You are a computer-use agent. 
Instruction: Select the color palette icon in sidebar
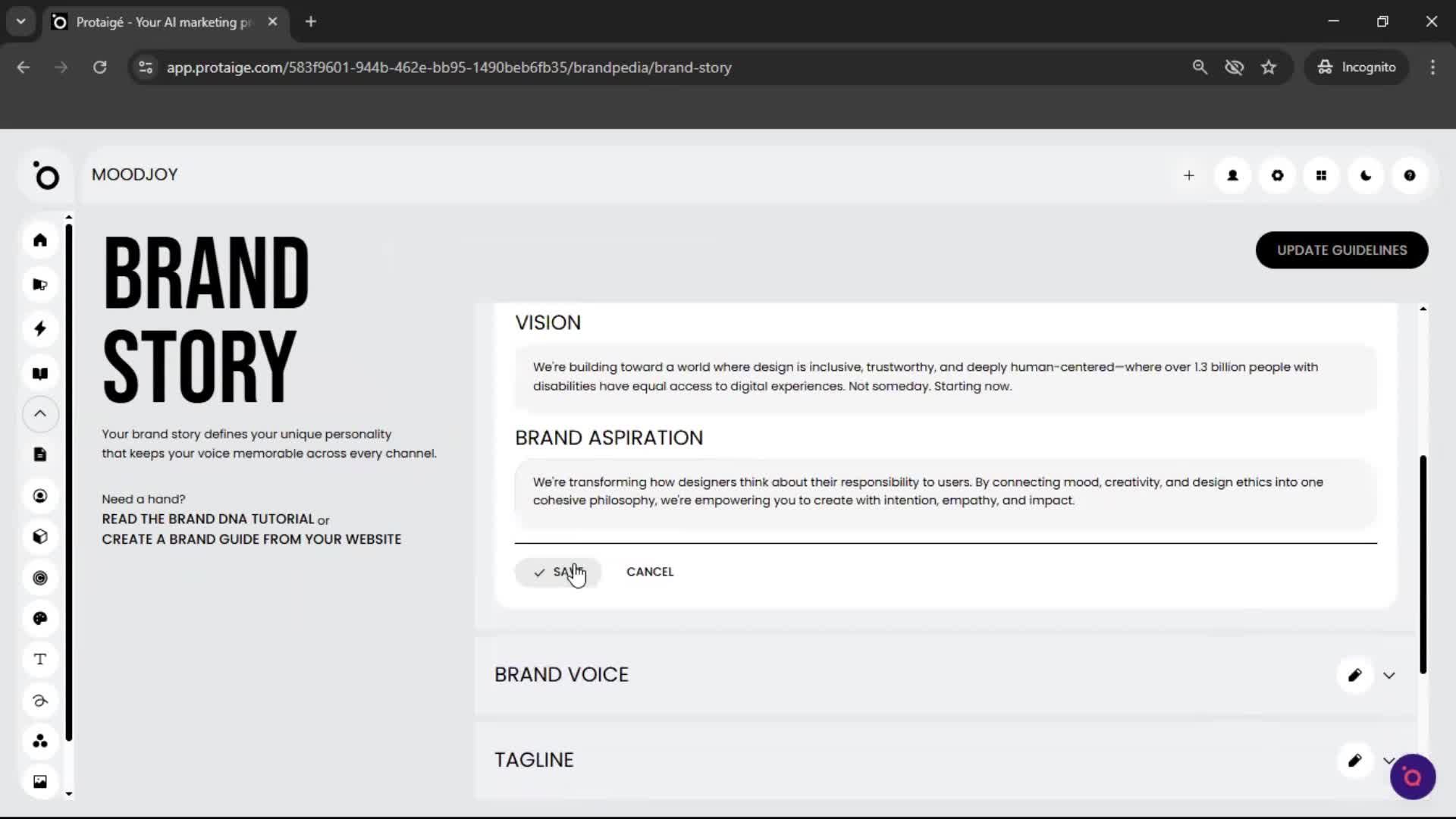pyautogui.click(x=40, y=618)
